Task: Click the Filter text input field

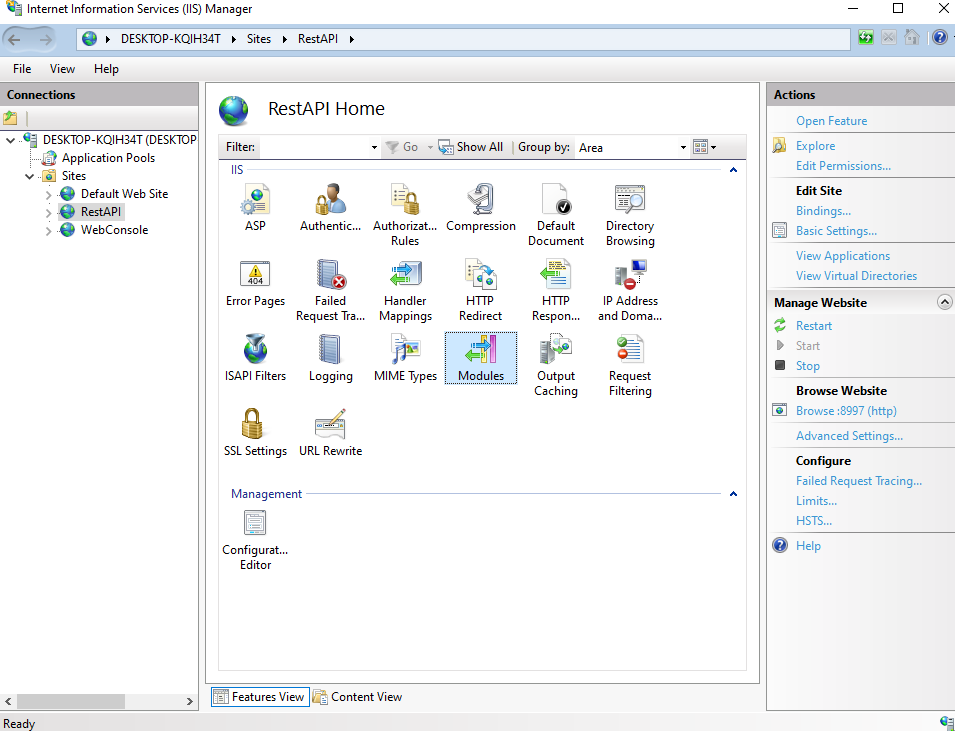Action: coord(313,147)
